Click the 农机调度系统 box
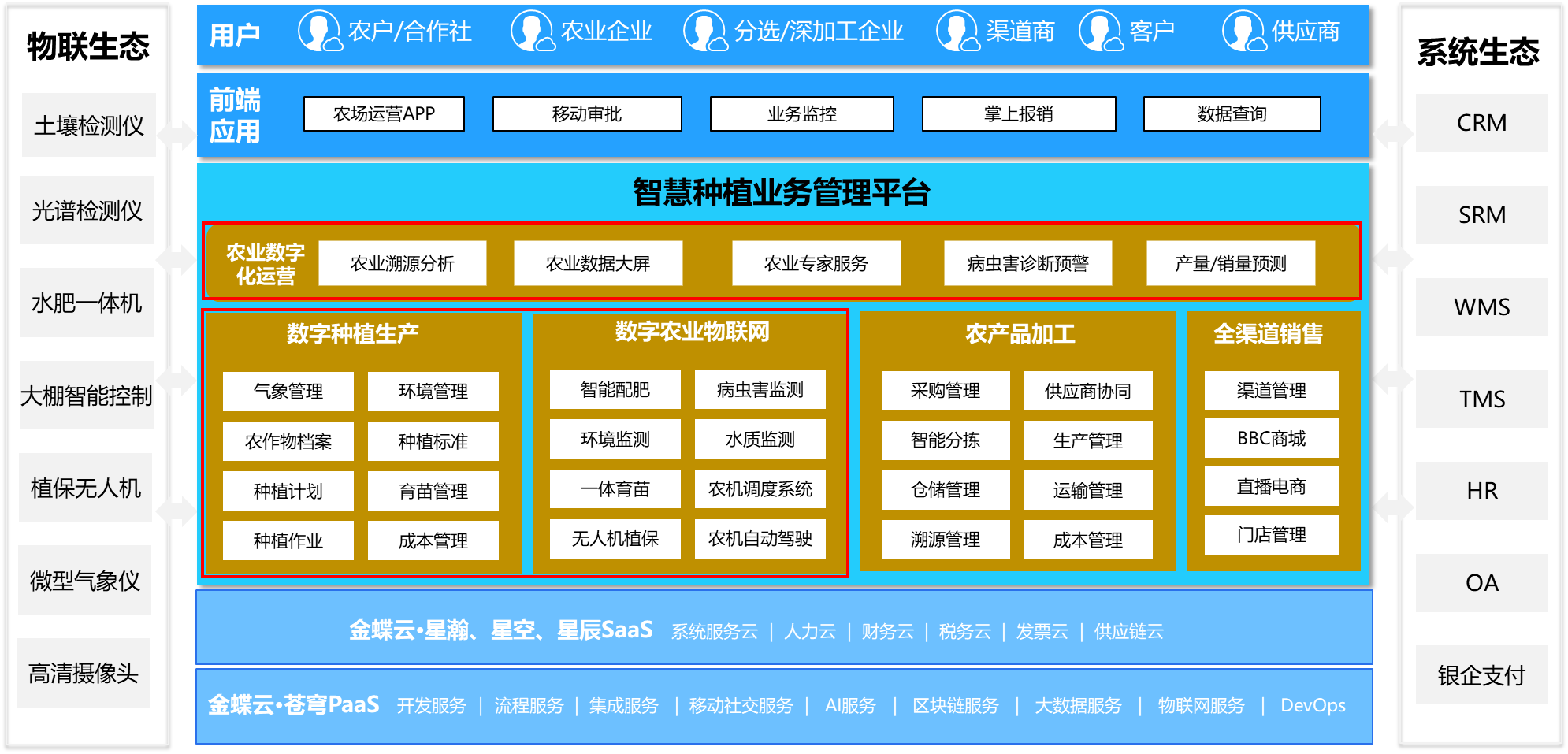This screenshot has height=754, width=1568. [760, 488]
